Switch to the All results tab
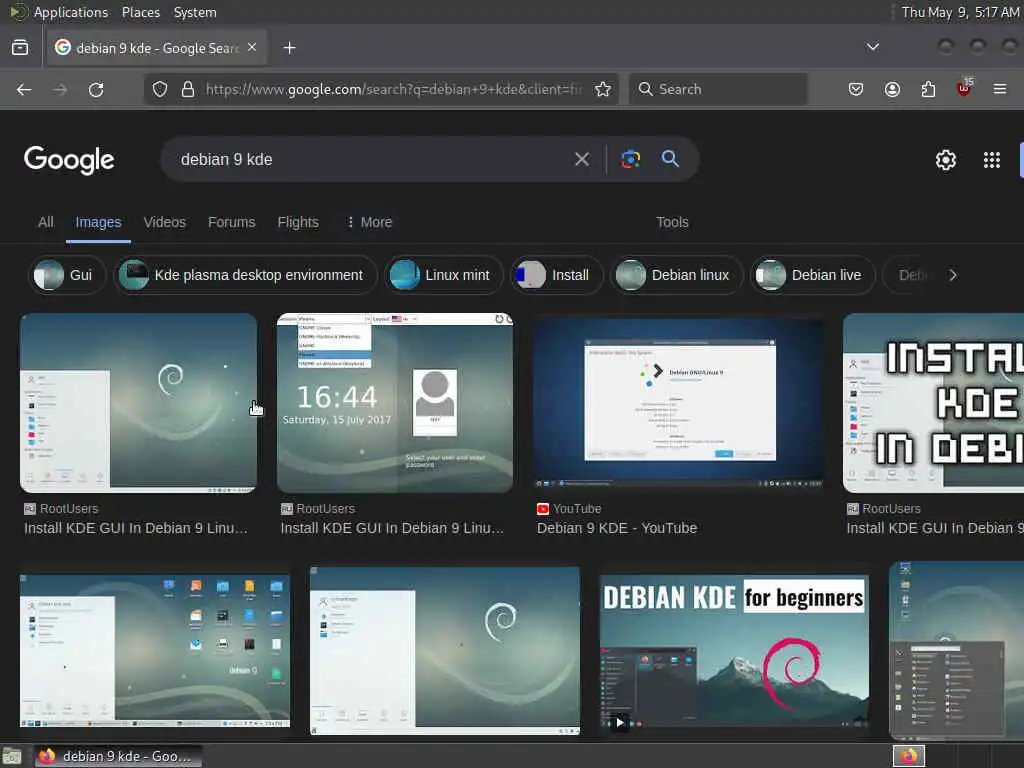Image resolution: width=1024 pixels, height=768 pixels. coord(46,222)
